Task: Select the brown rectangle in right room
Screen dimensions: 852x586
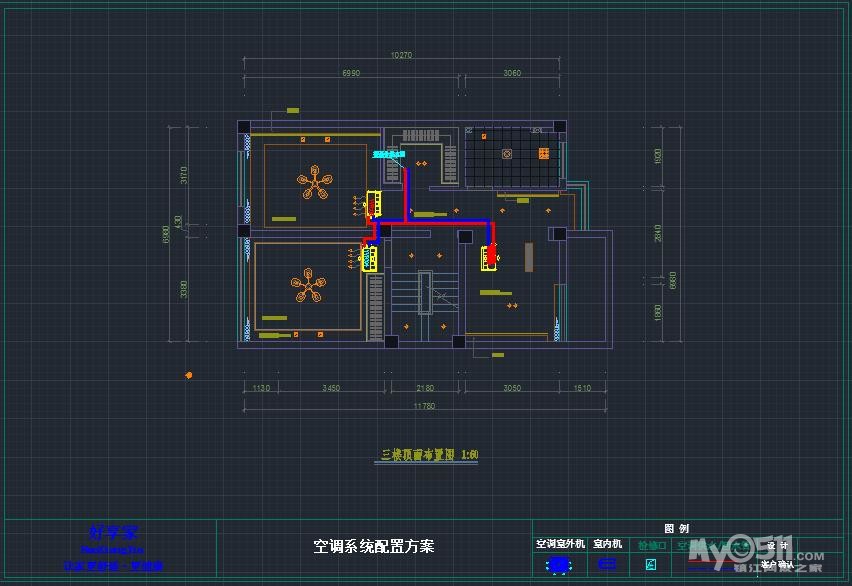Action: tap(529, 257)
